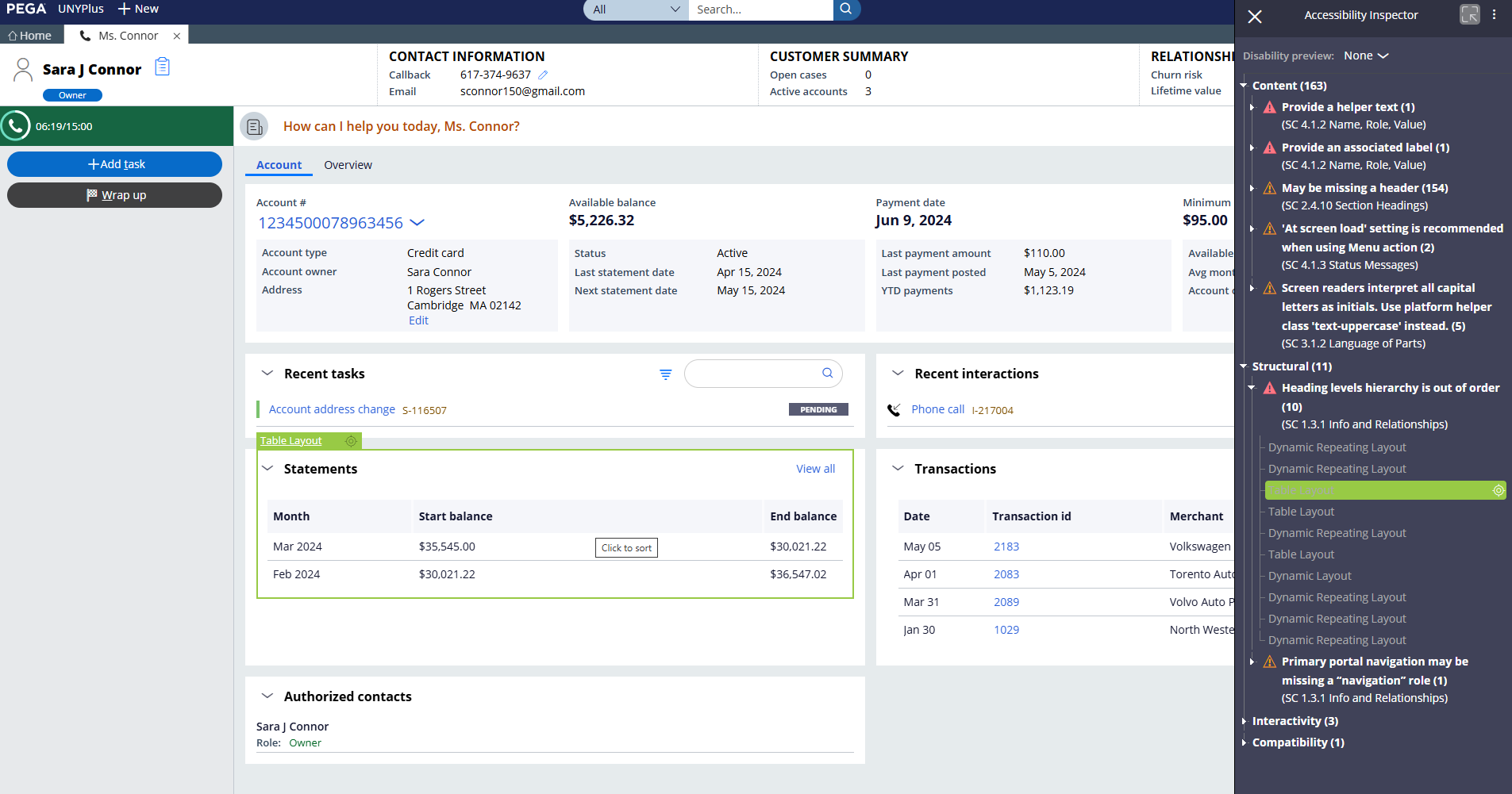
Task: Click the target icon on Table Layout label
Action: tap(351, 441)
